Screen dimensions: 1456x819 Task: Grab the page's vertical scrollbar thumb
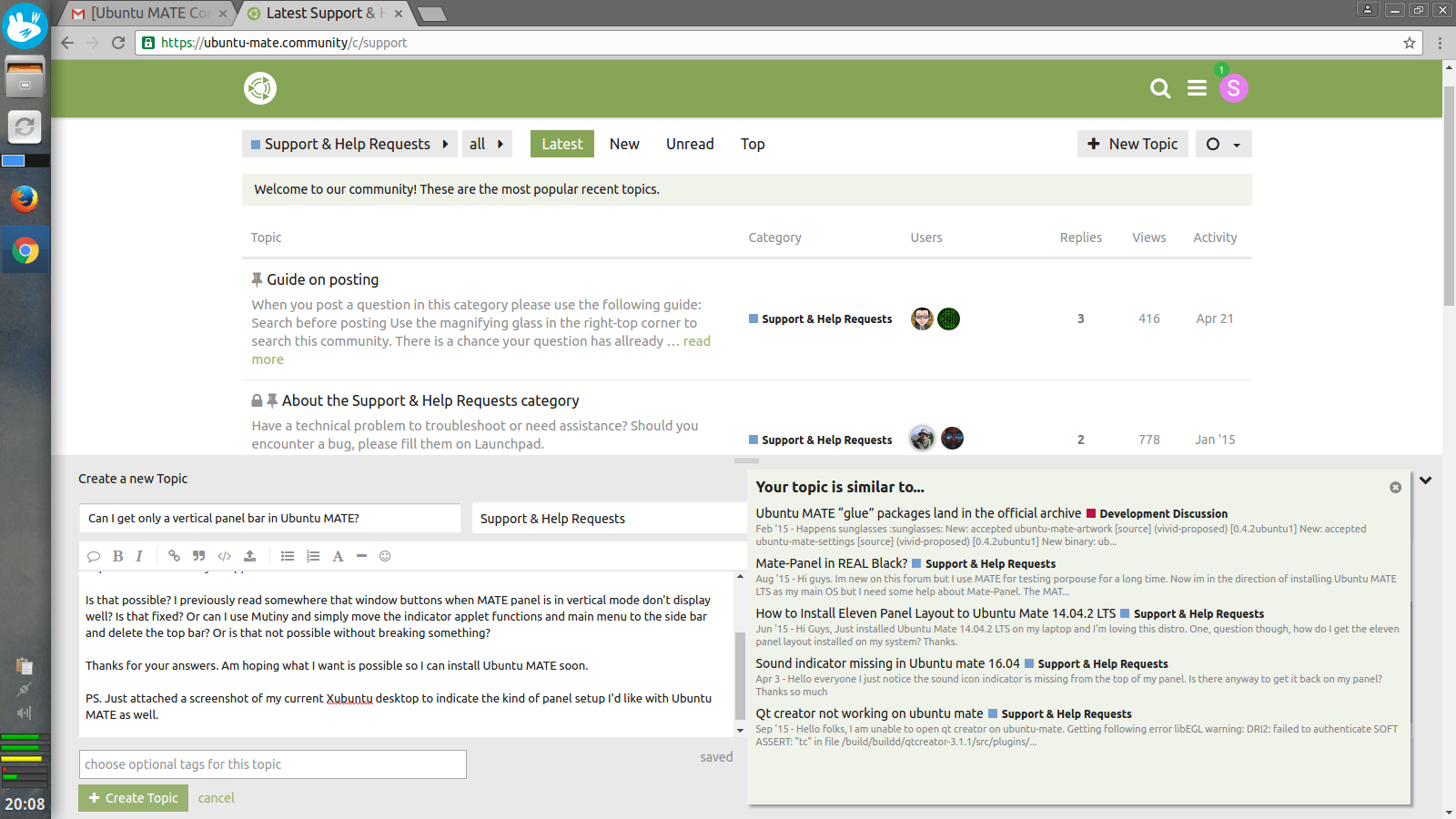point(1449,196)
